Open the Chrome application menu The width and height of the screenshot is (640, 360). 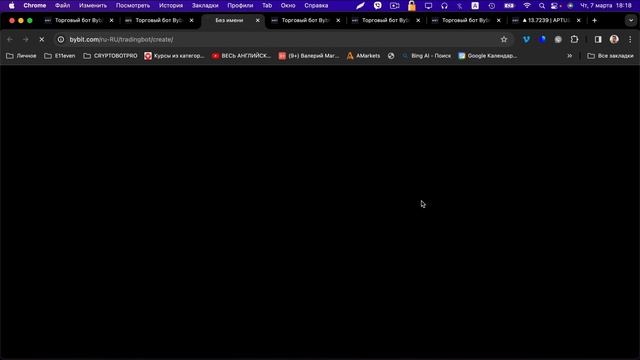35,6
